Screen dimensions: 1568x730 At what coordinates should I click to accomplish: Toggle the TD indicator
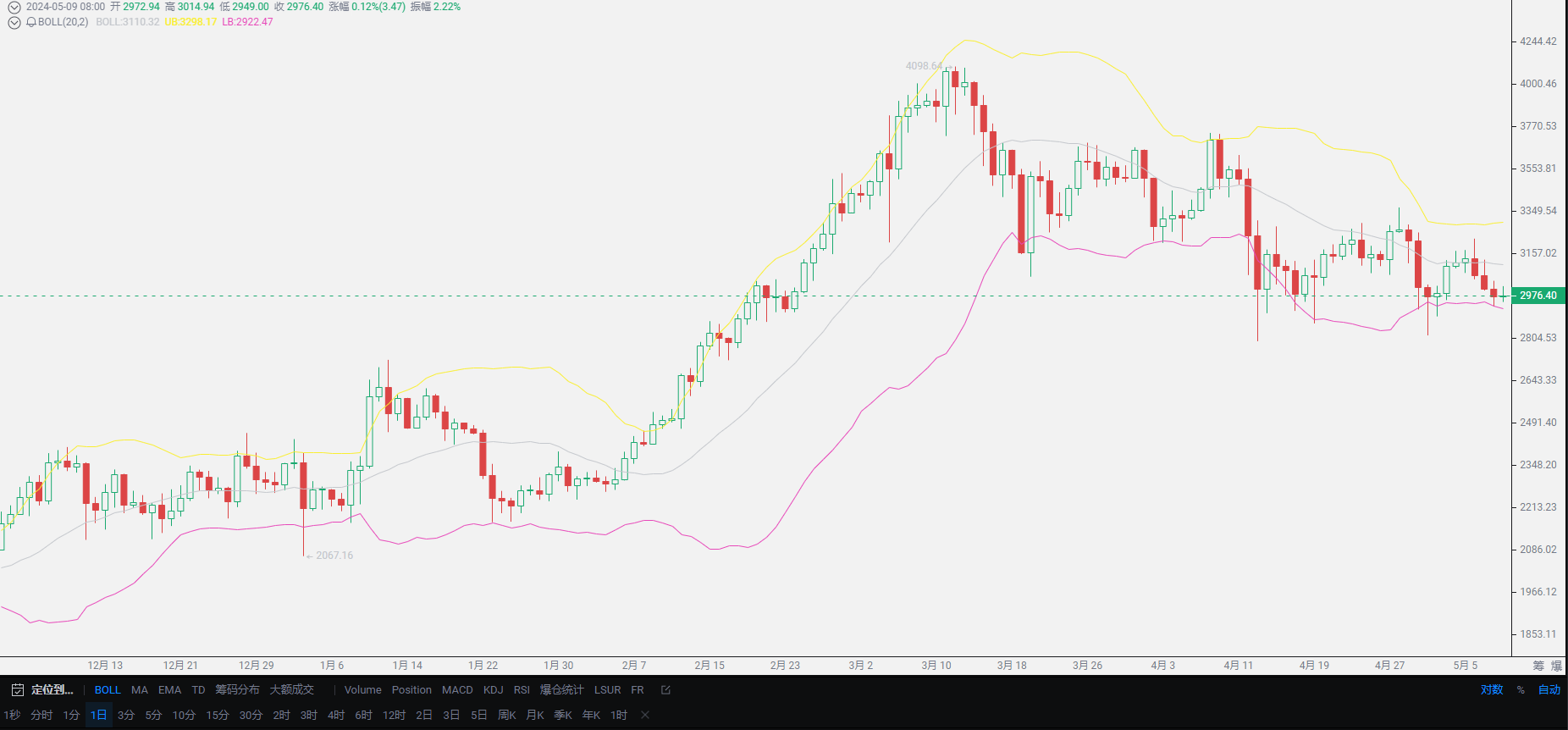coord(198,690)
